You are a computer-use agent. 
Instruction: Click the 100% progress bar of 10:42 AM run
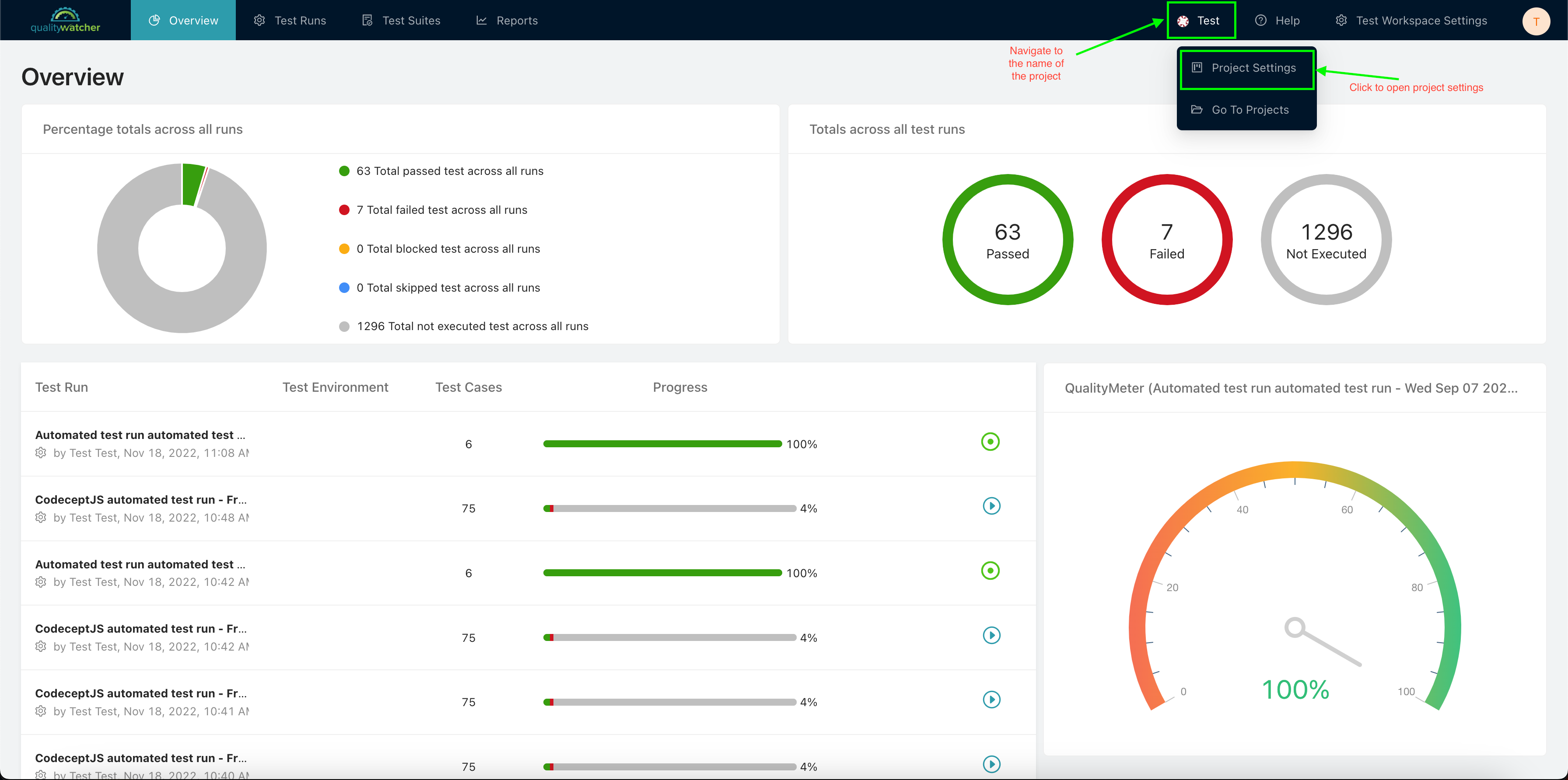662,573
